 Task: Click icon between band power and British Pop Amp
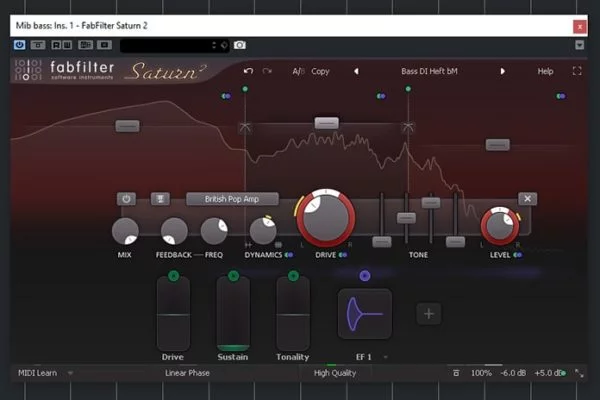coord(160,199)
